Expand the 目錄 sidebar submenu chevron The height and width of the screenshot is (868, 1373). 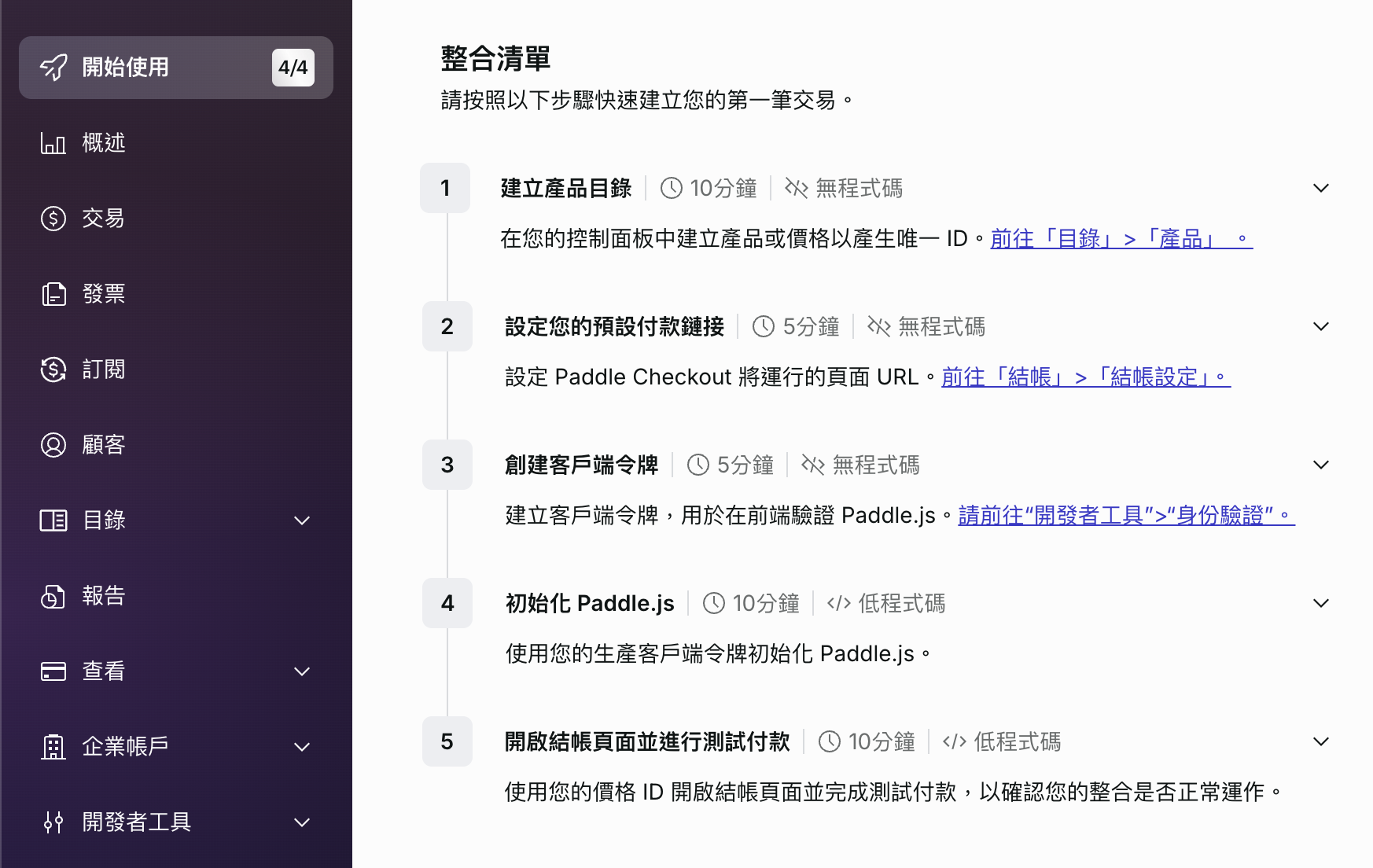[x=302, y=520]
